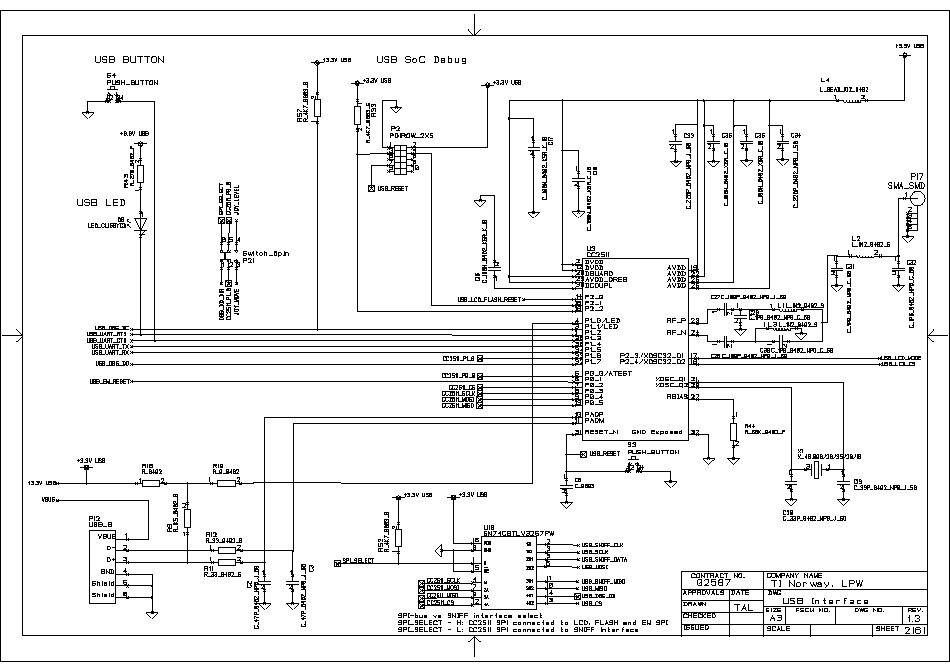950x671 pixels.
Task: Click the 'USB Interface' drawing title
Action: (825, 601)
